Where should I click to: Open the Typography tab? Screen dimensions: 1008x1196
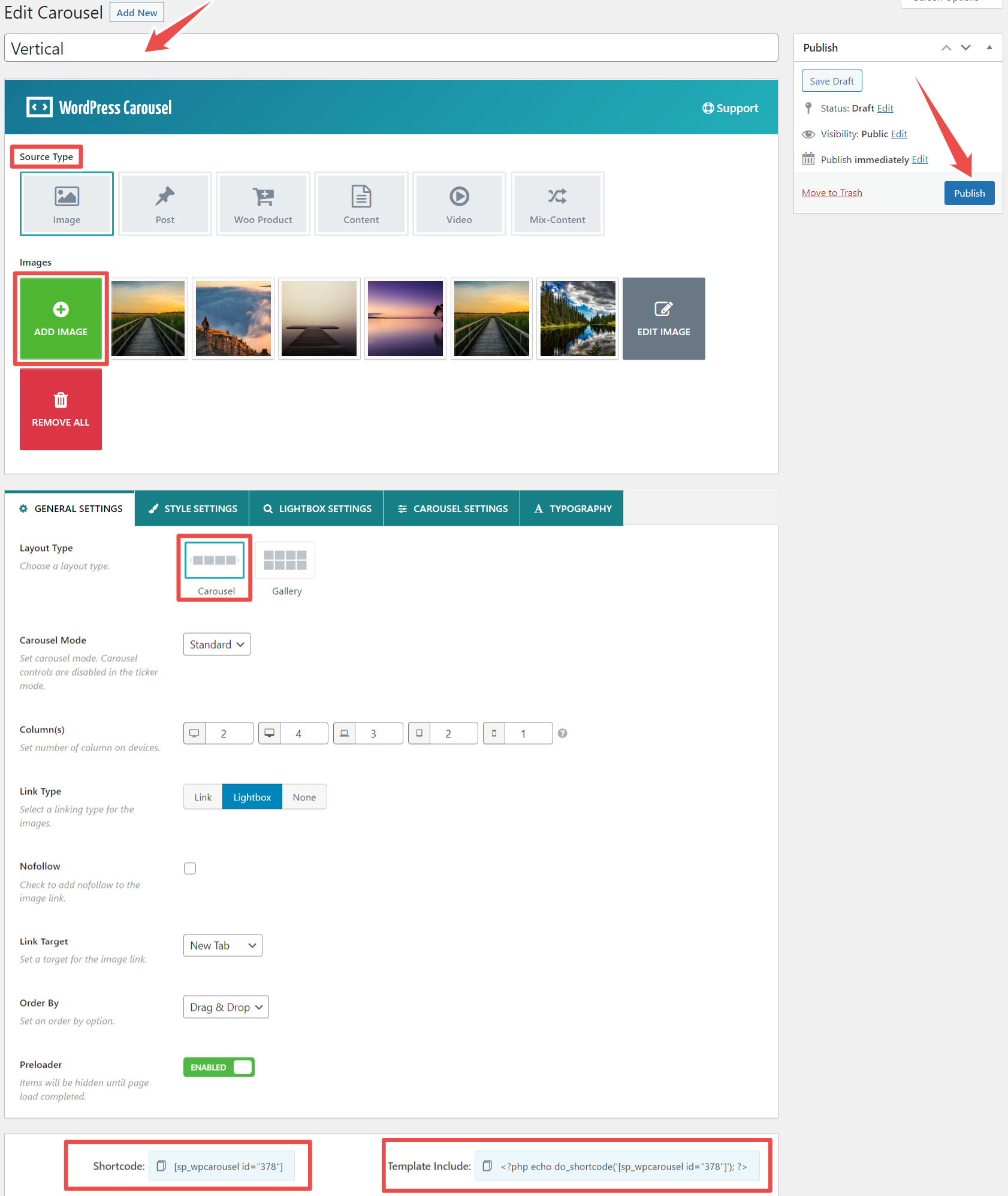pos(572,508)
